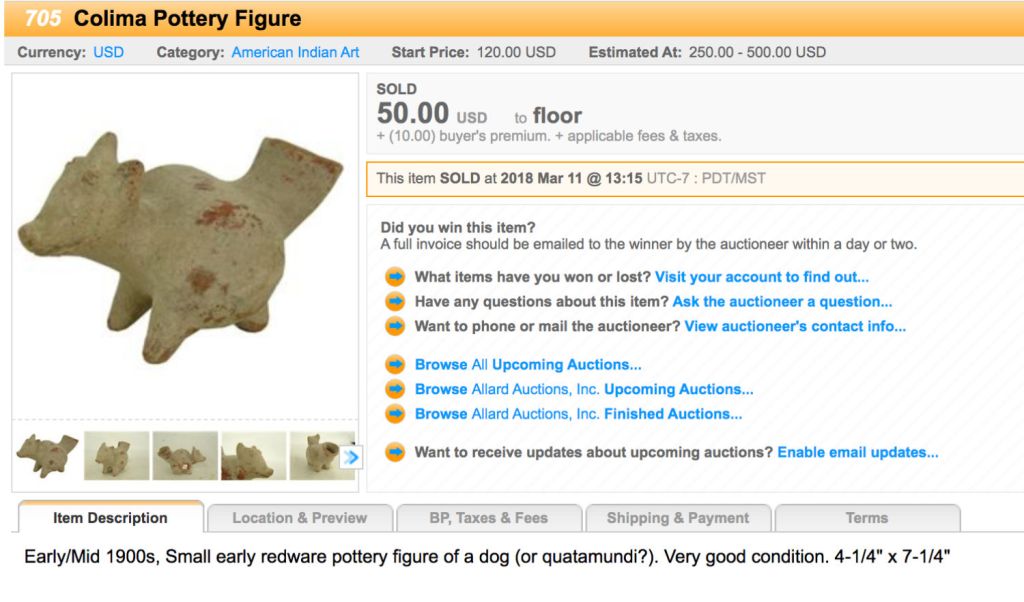Open the BP, Taxes & Fees tab
Image resolution: width=1024 pixels, height=602 pixels.
[x=488, y=518]
